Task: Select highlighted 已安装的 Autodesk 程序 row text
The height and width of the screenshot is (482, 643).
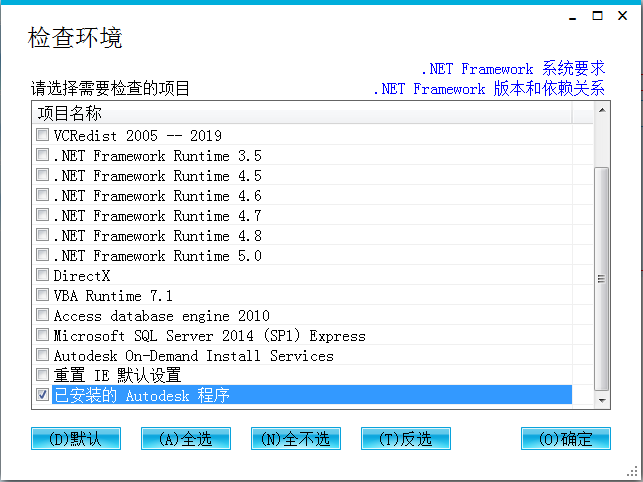Action: 142,395
